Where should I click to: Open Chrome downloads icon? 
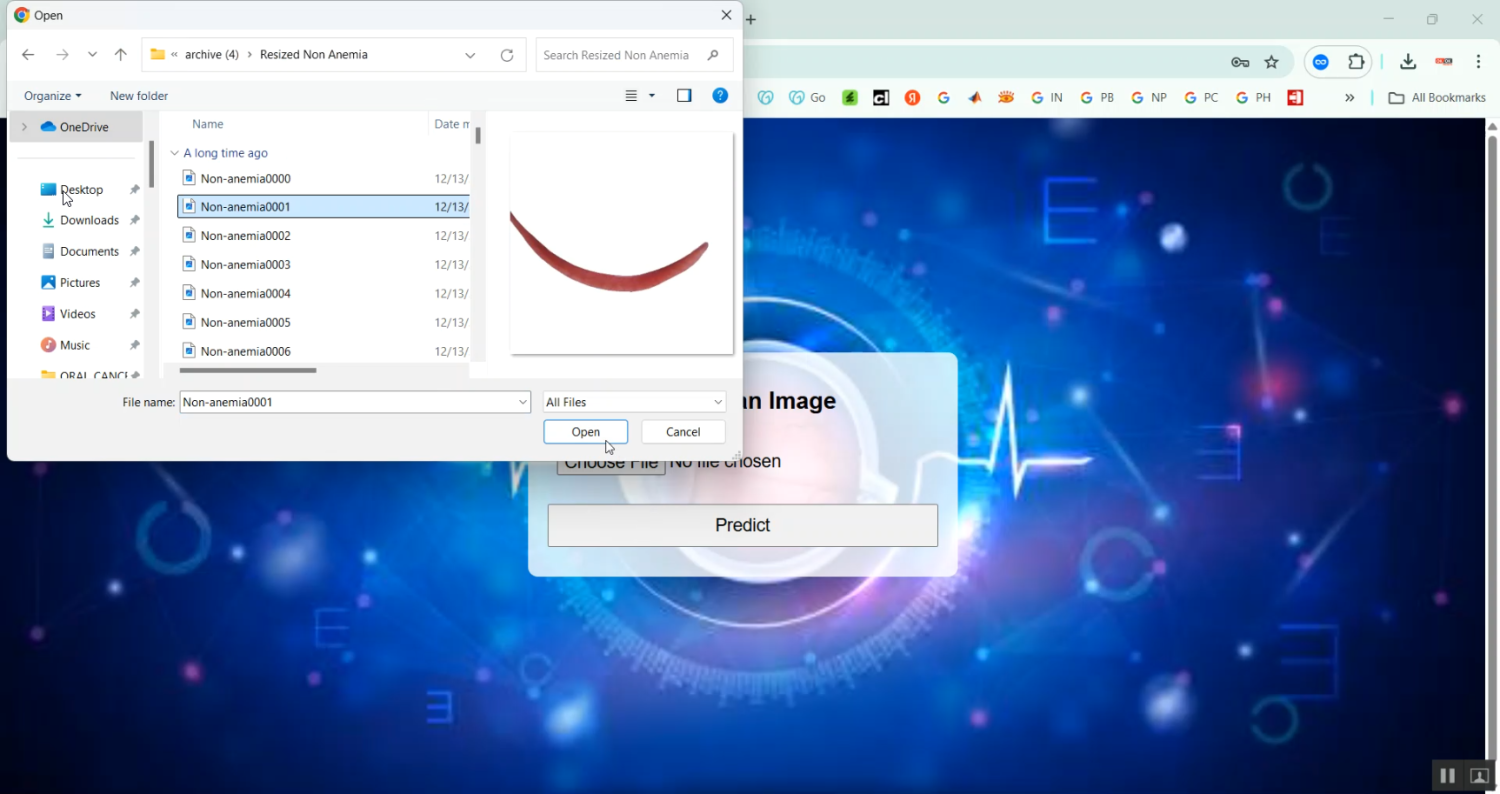tap(1407, 62)
